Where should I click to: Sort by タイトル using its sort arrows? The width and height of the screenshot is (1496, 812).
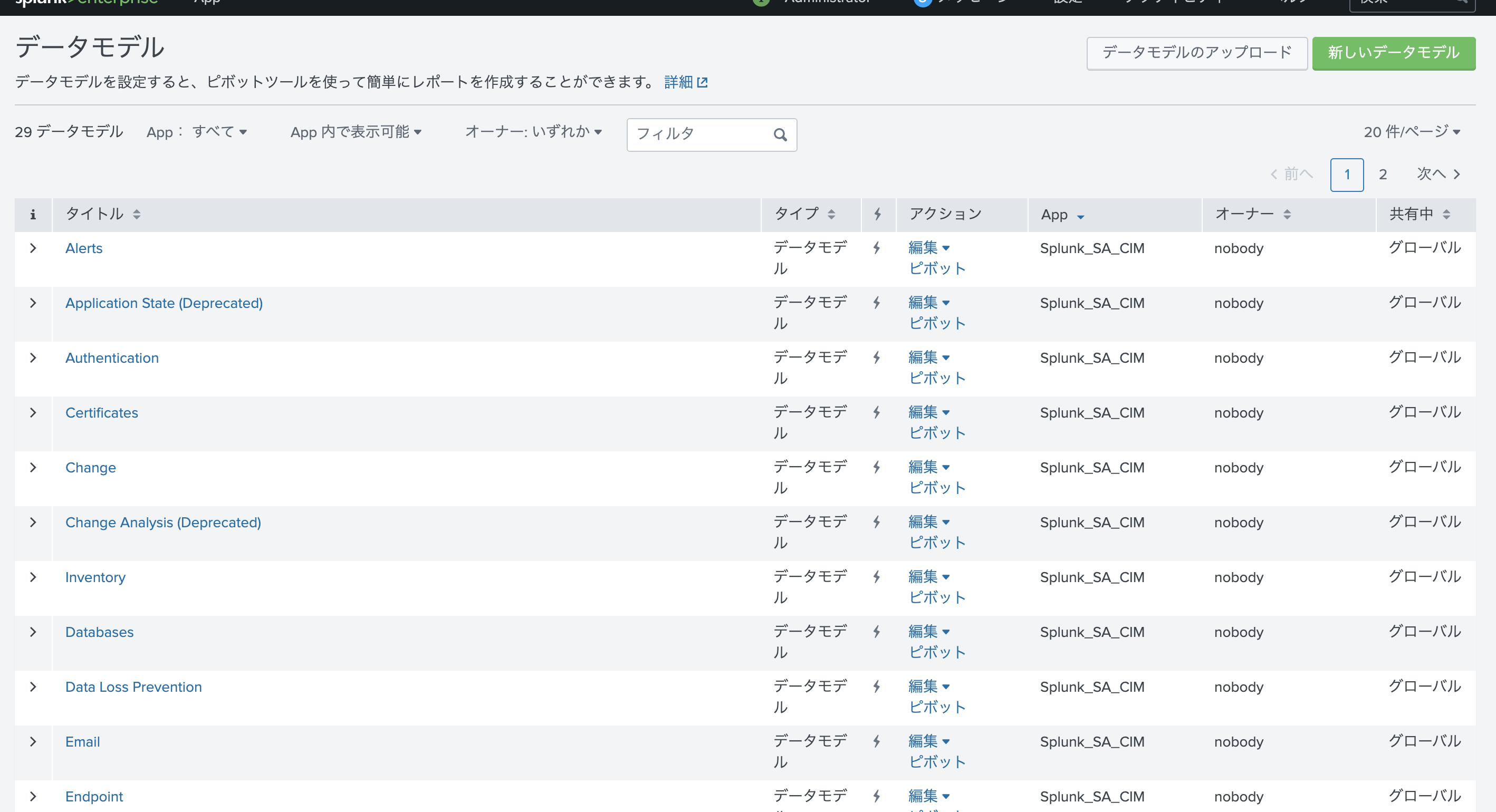pyautogui.click(x=137, y=214)
